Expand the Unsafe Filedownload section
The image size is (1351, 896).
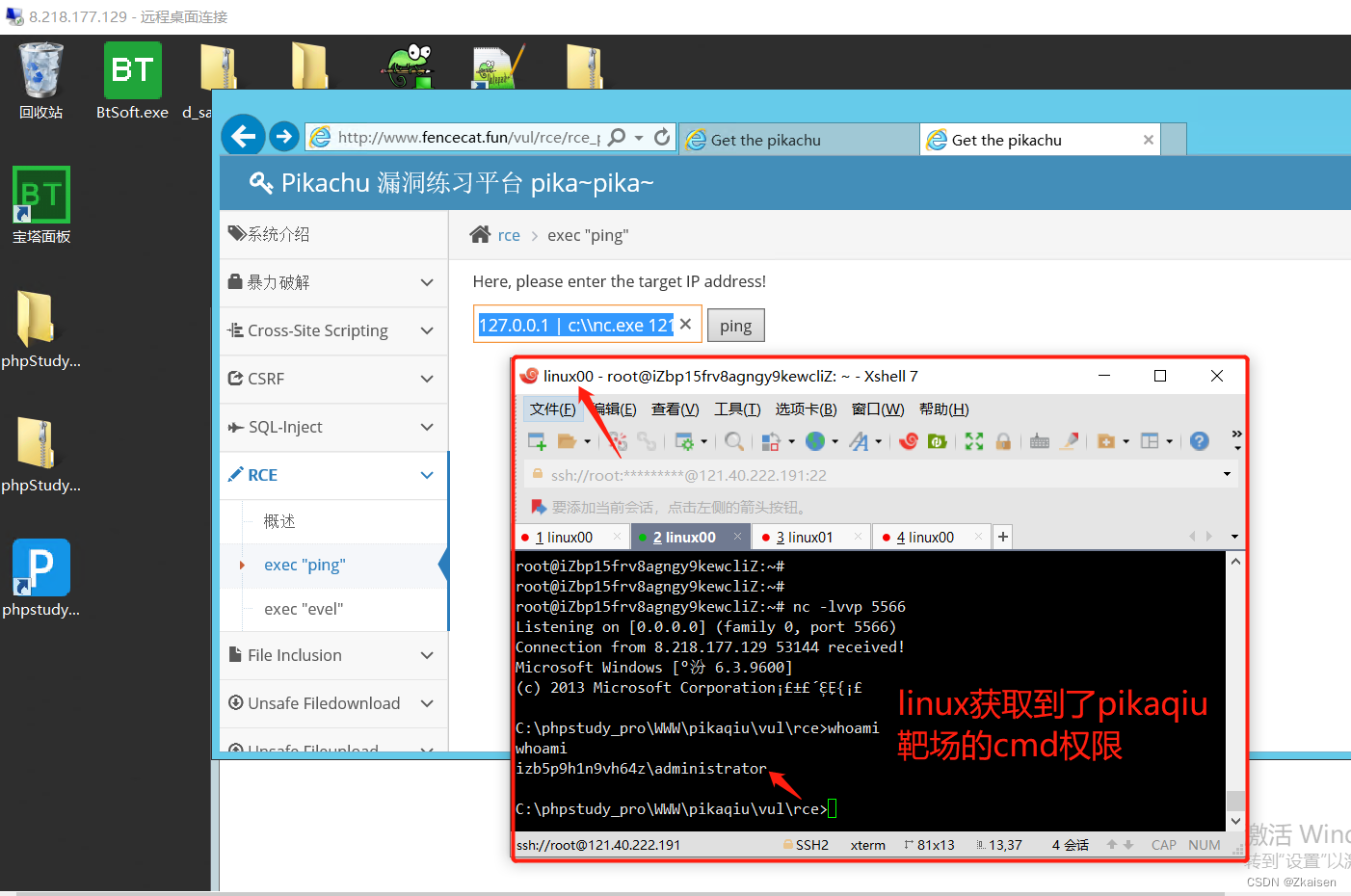[x=333, y=703]
